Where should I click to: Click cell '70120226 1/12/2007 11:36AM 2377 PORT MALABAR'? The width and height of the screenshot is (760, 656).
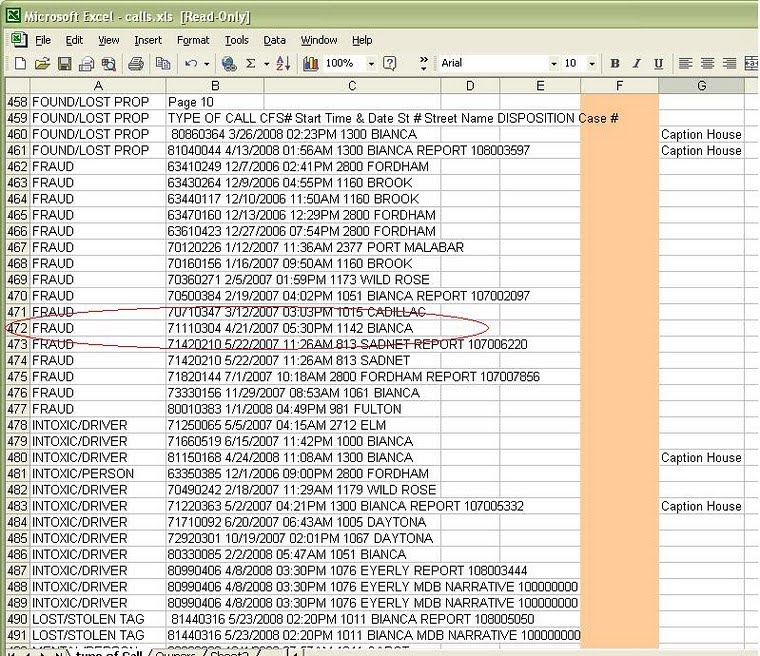point(316,247)
